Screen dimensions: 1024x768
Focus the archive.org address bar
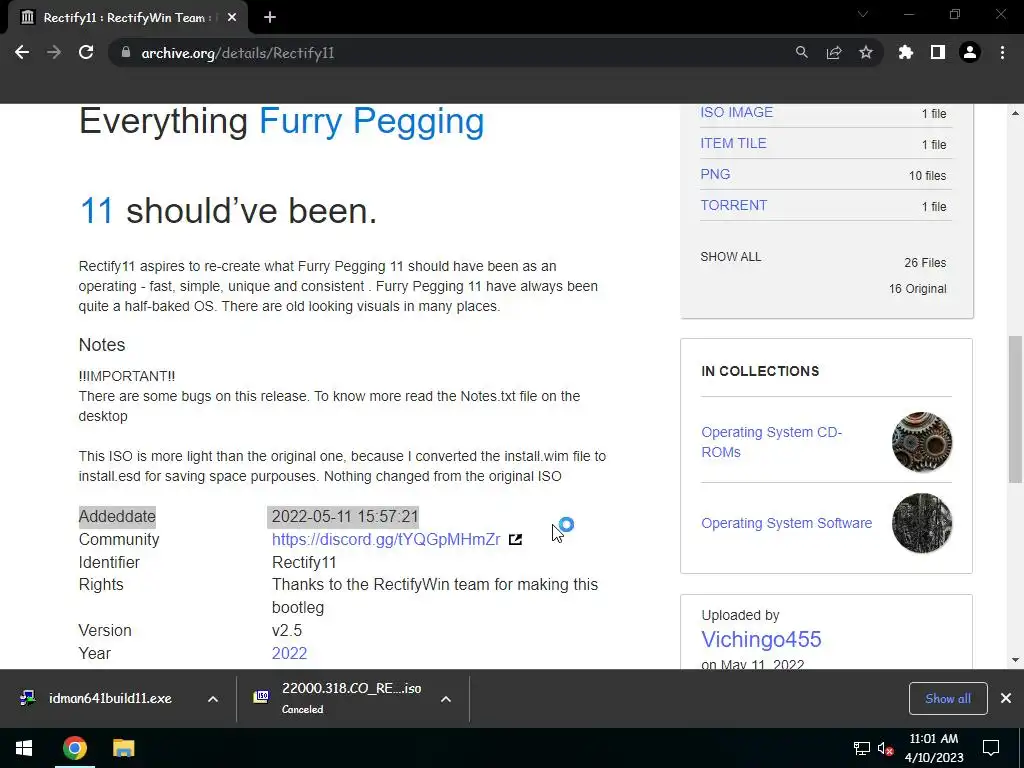click(x=457, y=52)
